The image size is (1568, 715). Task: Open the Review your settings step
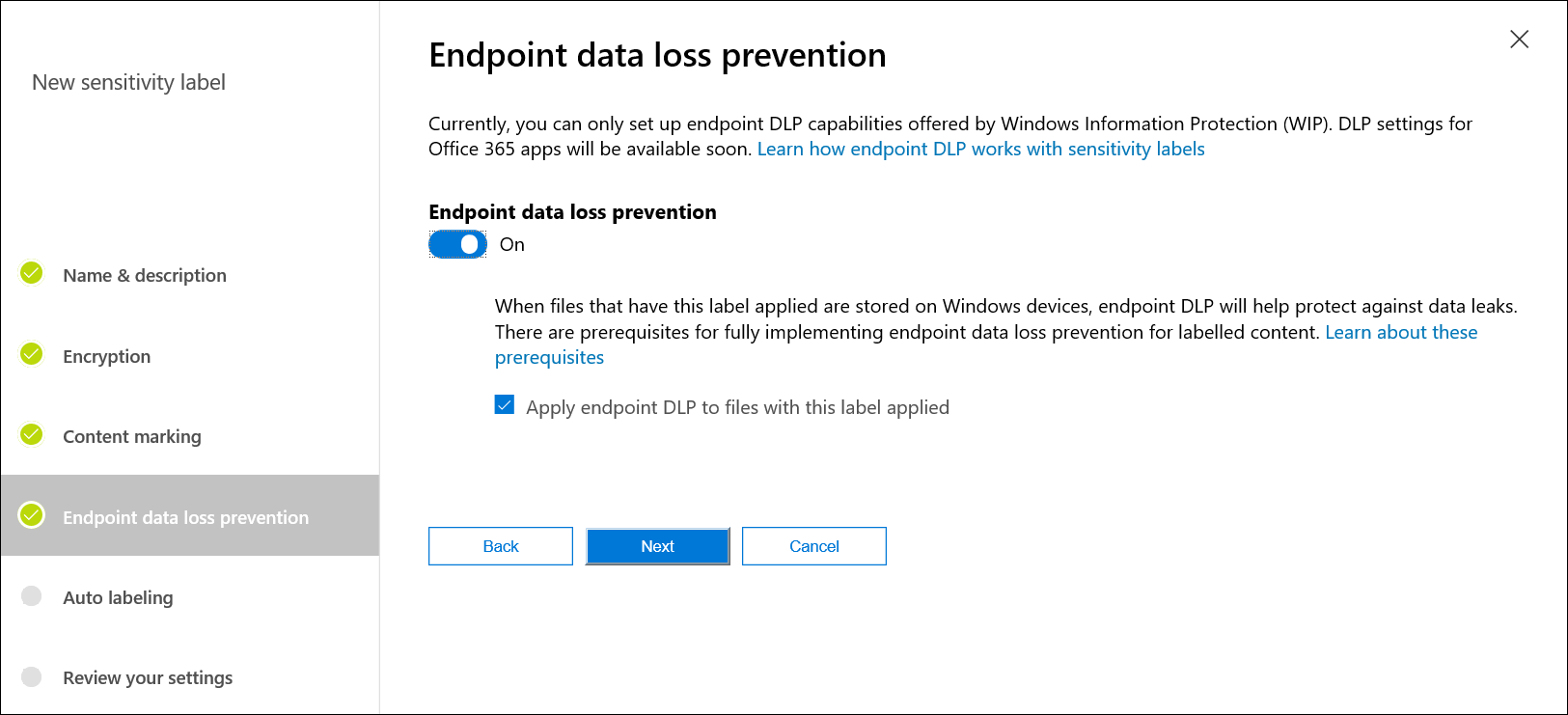click(148, 678)
